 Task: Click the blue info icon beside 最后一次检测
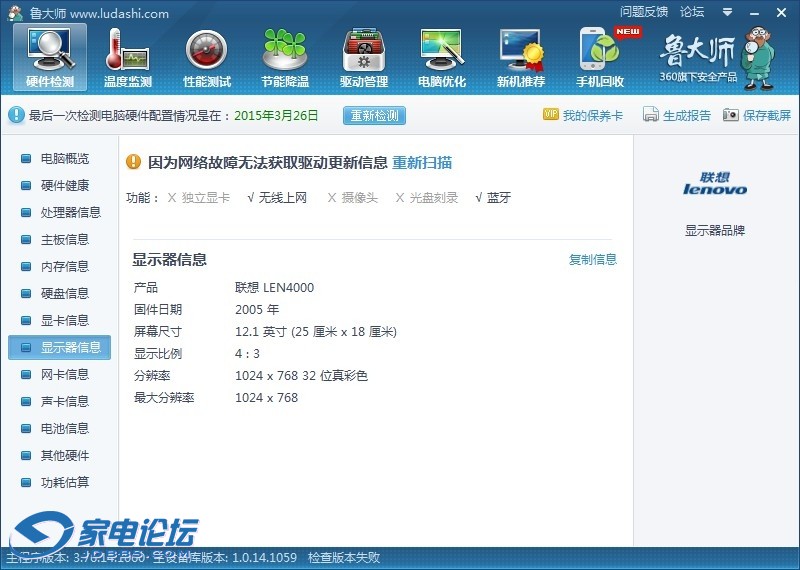[16, 115]
